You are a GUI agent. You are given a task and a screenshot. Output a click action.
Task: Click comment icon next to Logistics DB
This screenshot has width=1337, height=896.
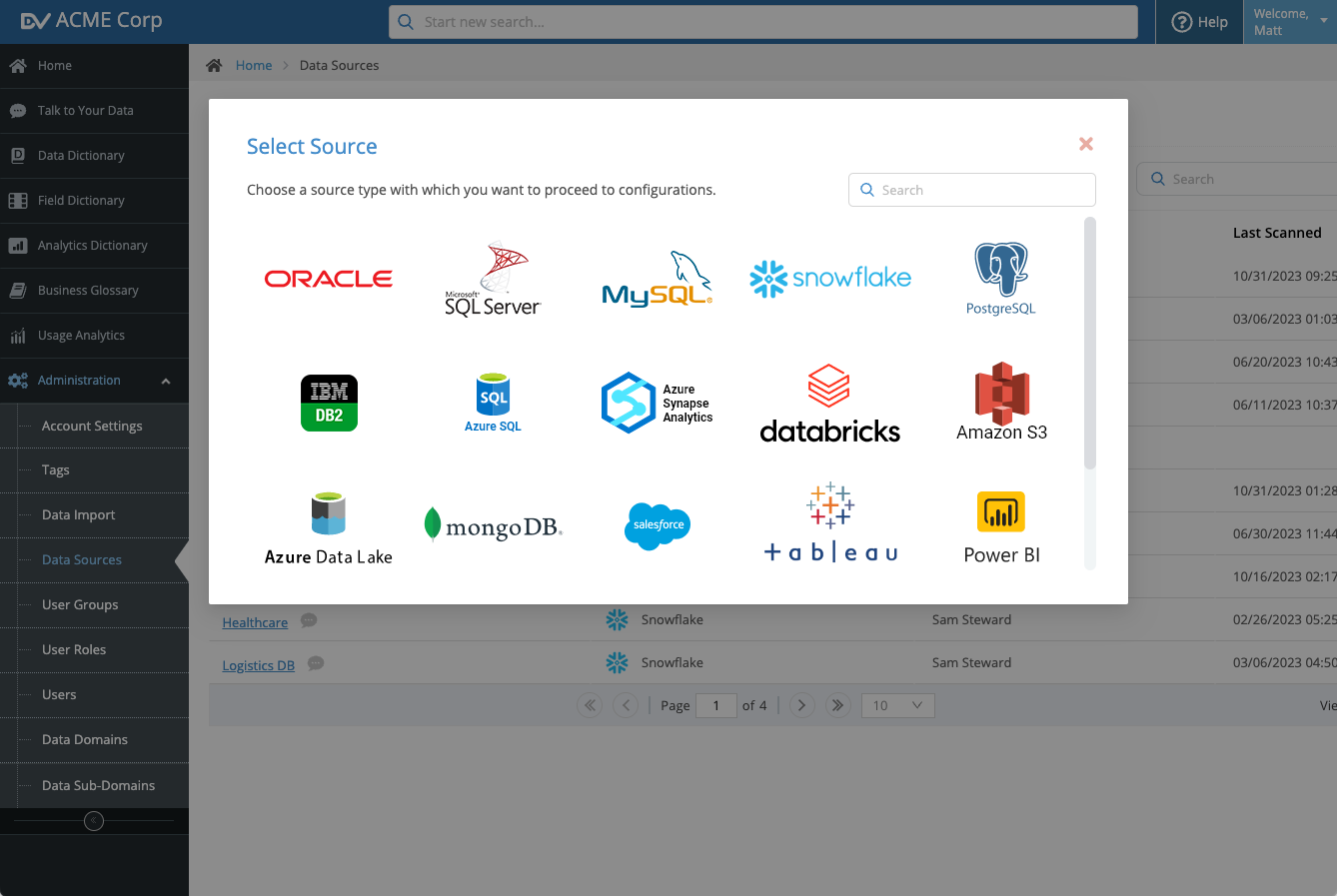tap(316, 663)
